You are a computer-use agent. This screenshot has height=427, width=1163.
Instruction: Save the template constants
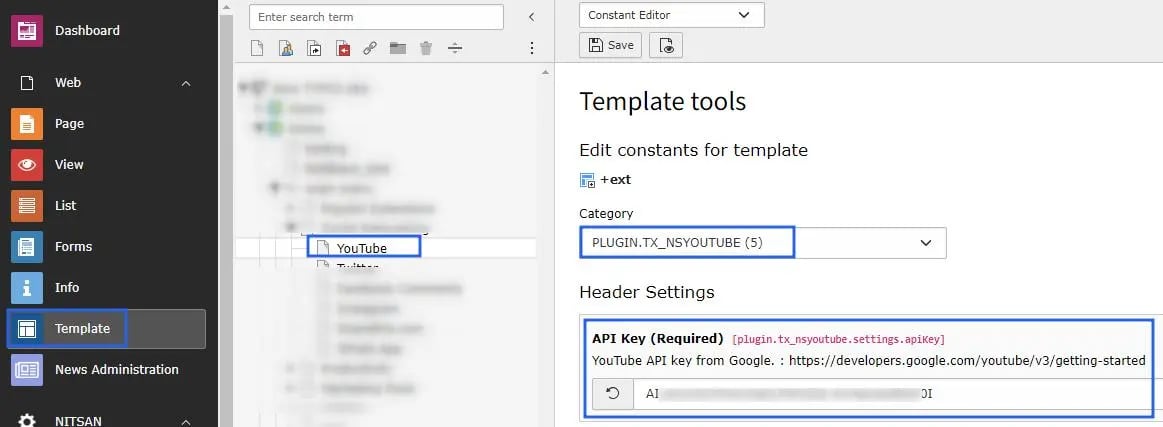[x=610, y=45]
